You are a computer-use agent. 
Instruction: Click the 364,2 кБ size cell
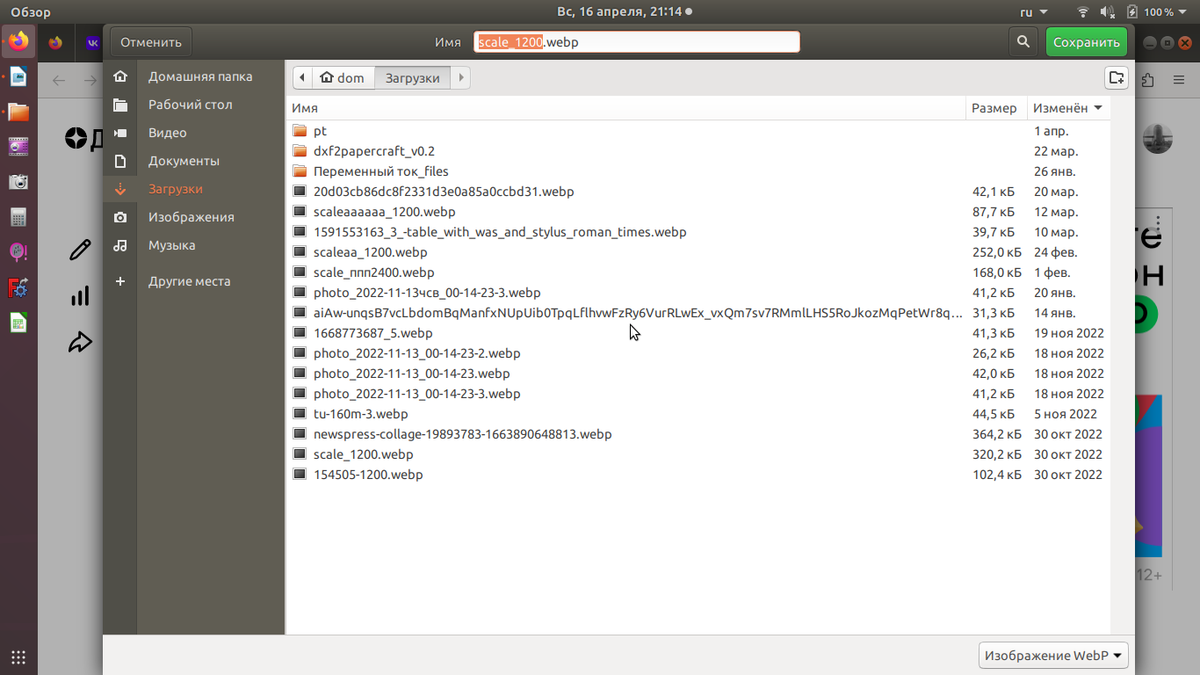(996, 434)
